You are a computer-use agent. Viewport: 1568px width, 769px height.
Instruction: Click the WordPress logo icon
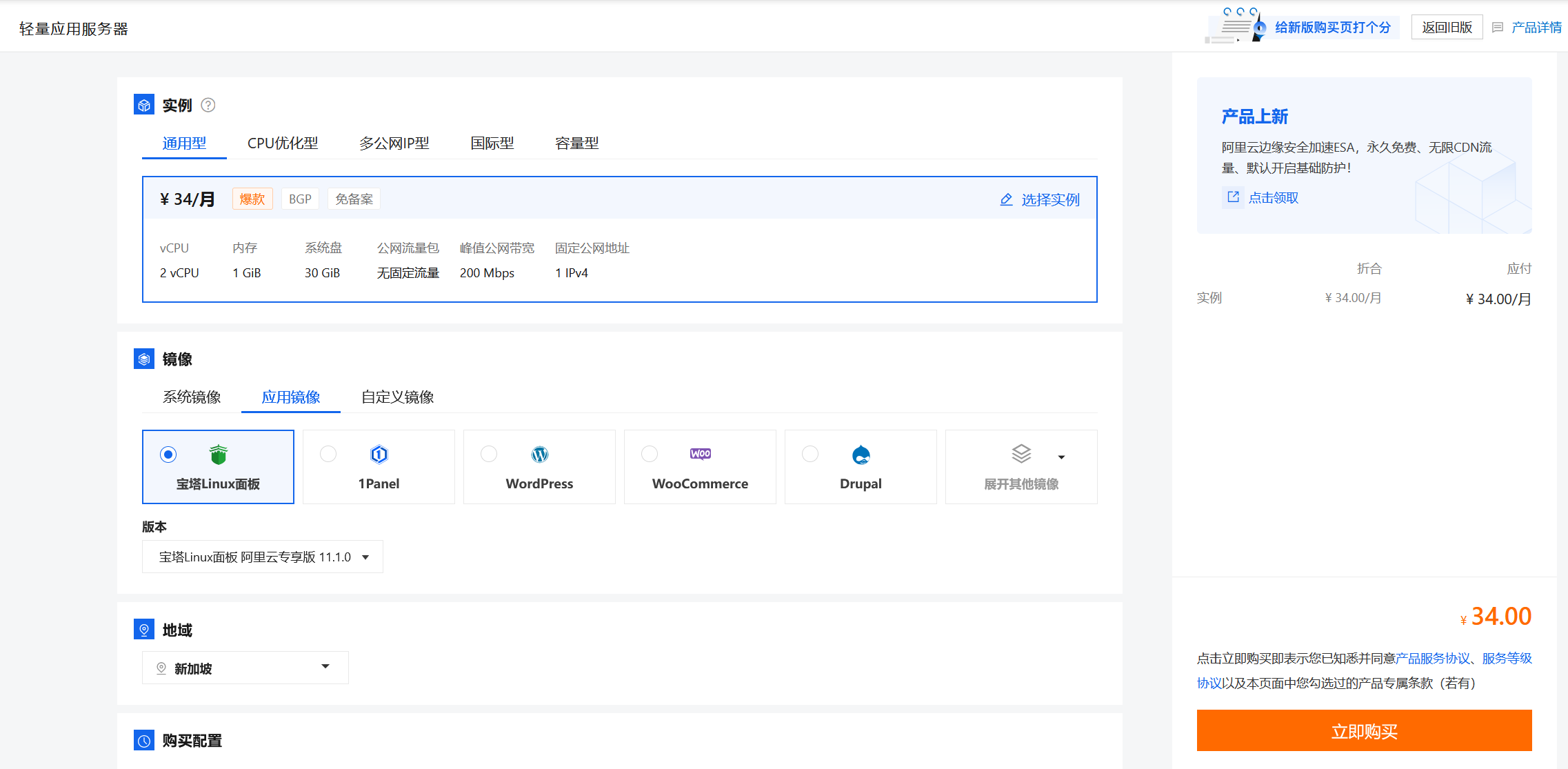pyautogui.click(x=539, y=454)
